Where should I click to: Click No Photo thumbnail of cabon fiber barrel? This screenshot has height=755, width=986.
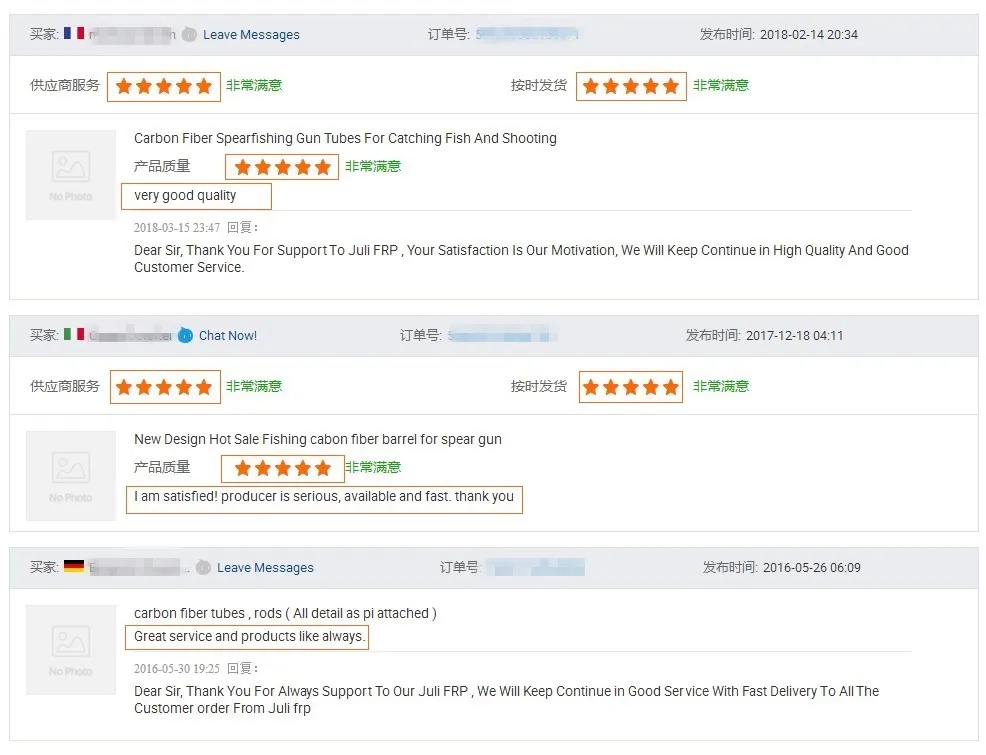tap(70, 476)
